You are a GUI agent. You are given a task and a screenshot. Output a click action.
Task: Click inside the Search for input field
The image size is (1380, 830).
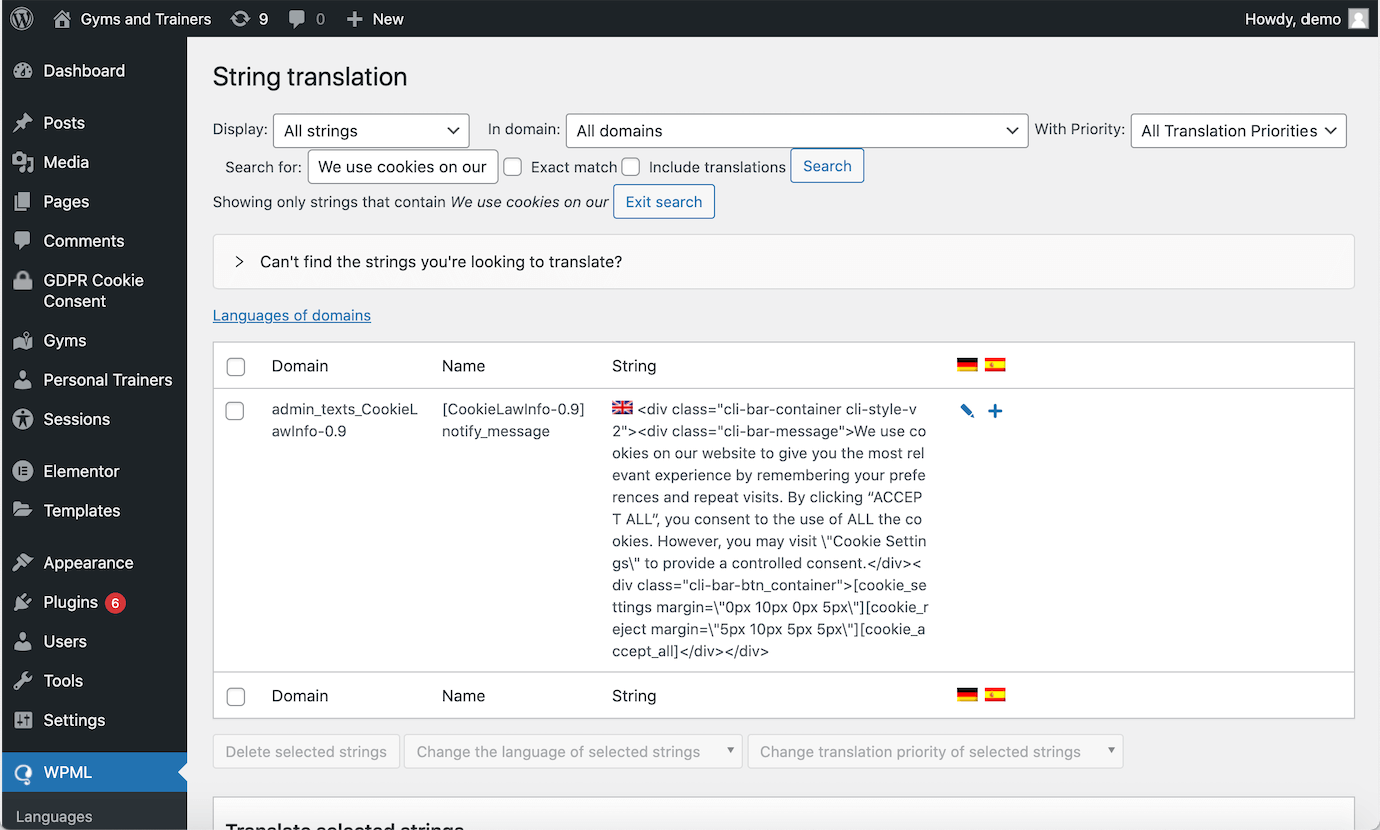click(x=403, y=166)
